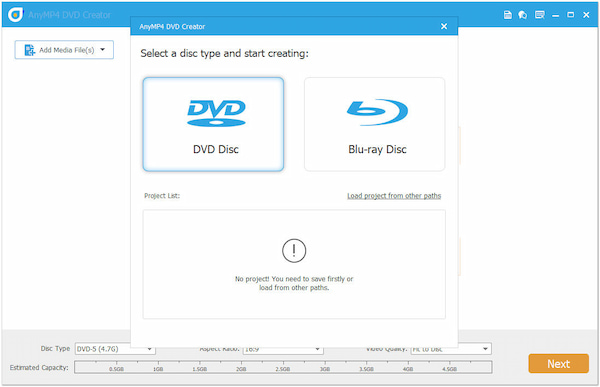Click the Estimated Capacity bar

coord(283,367)
